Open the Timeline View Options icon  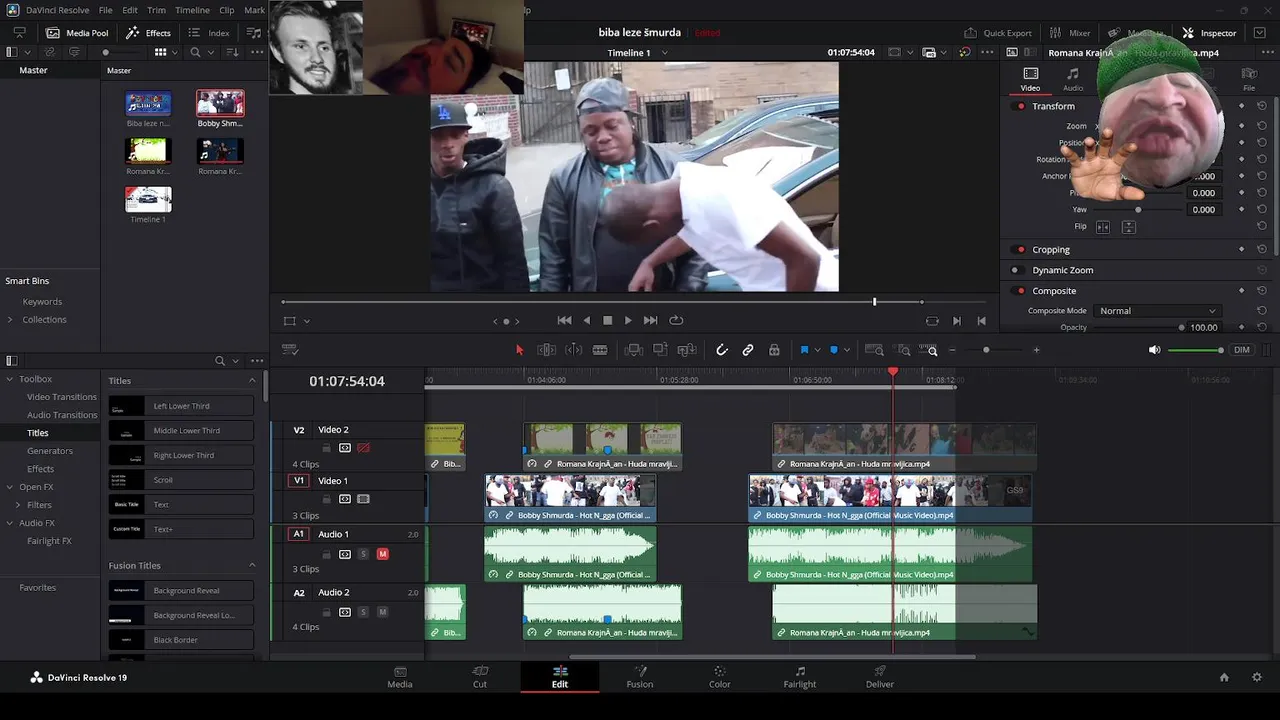click(x=290, y=350)
